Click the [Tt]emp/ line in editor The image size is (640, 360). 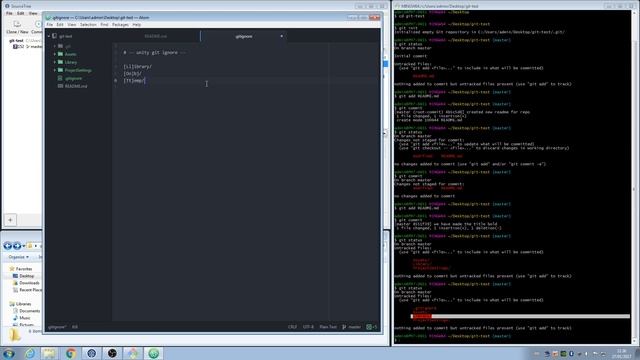[x=134, y=81]
